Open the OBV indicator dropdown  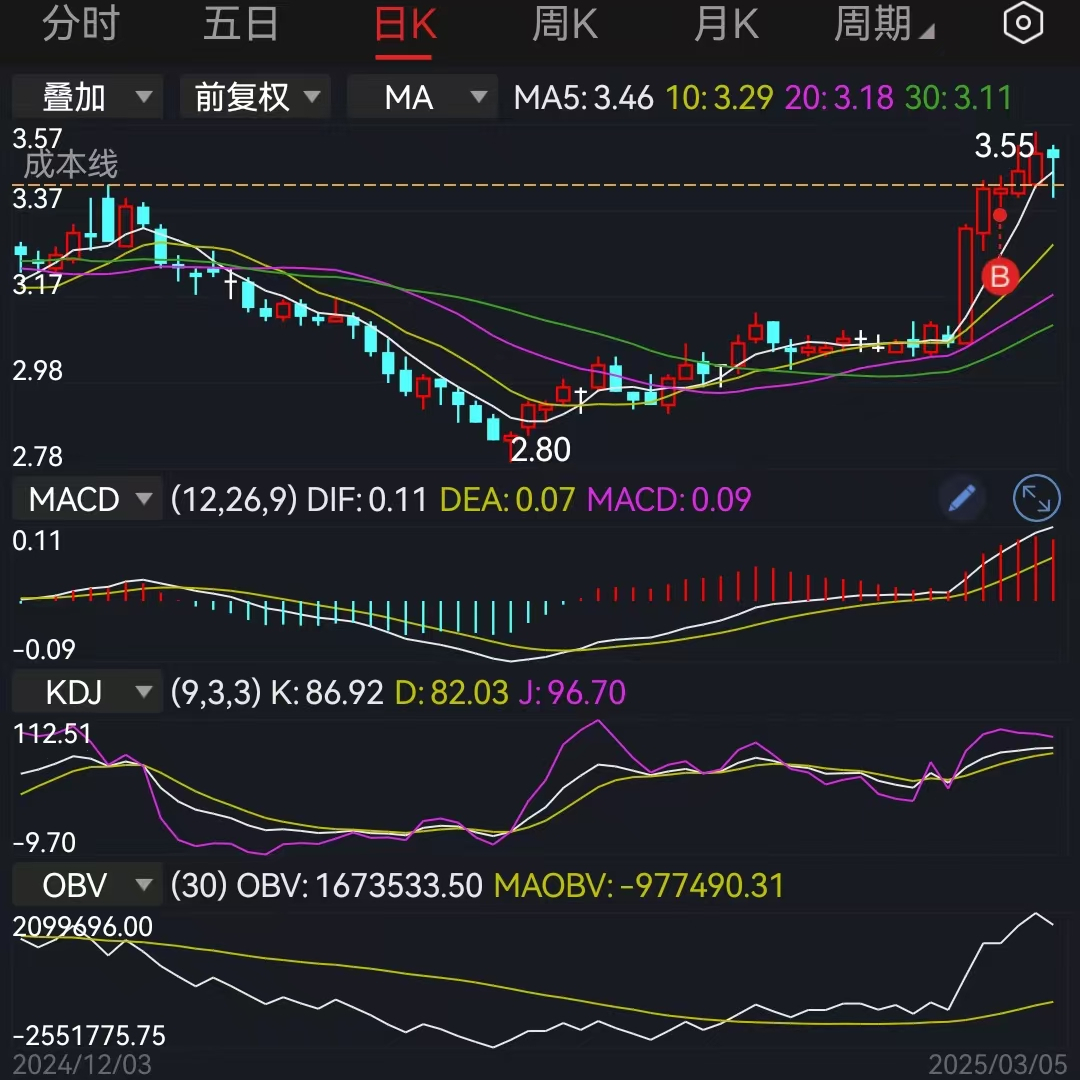pos(86,884)
